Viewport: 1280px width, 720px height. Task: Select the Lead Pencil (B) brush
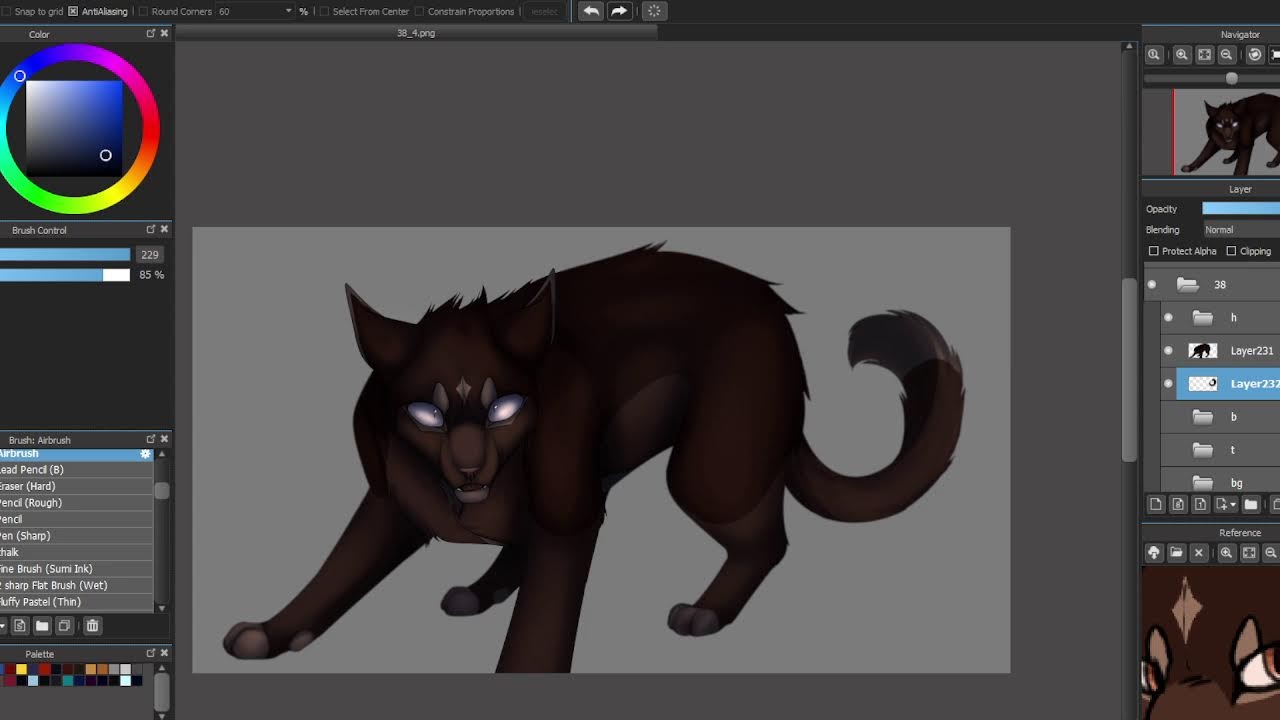pyautogui.click(x=76, y=470)
